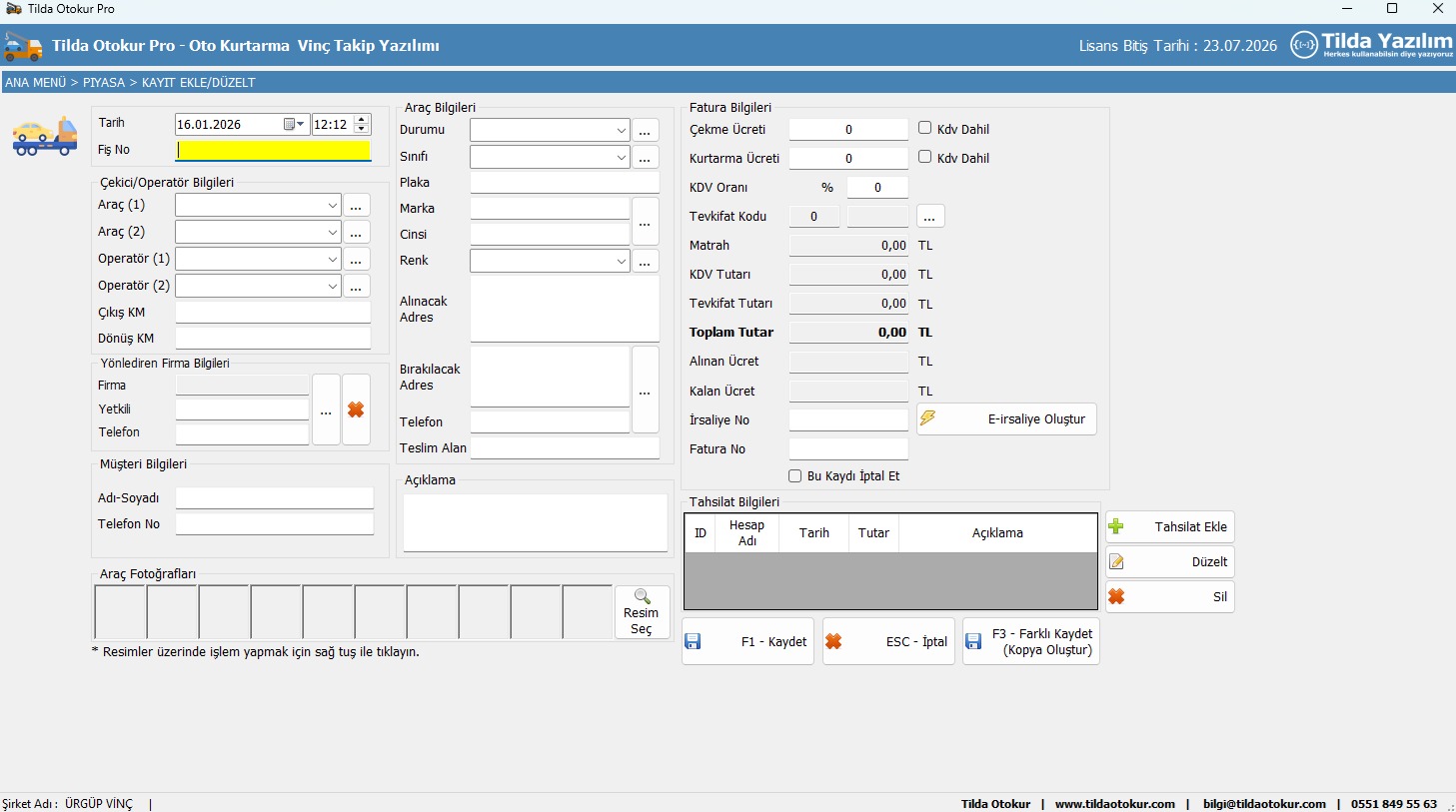Open the Tarih date picker calendar
The width and height of the screenshot is (1456, 812).
pos(293,125)
